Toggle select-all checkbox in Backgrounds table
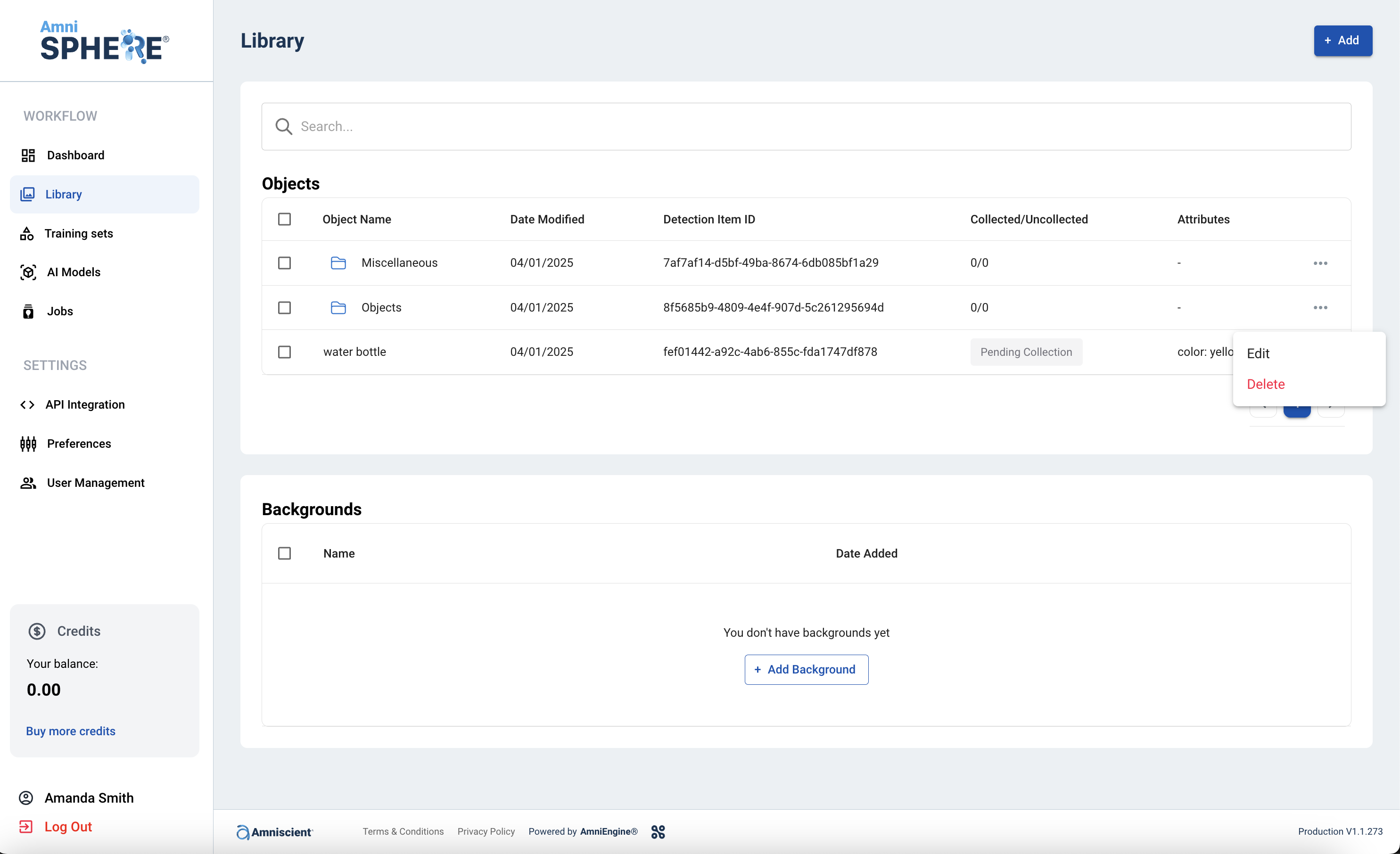The image size is (1400, 854). 284,553
